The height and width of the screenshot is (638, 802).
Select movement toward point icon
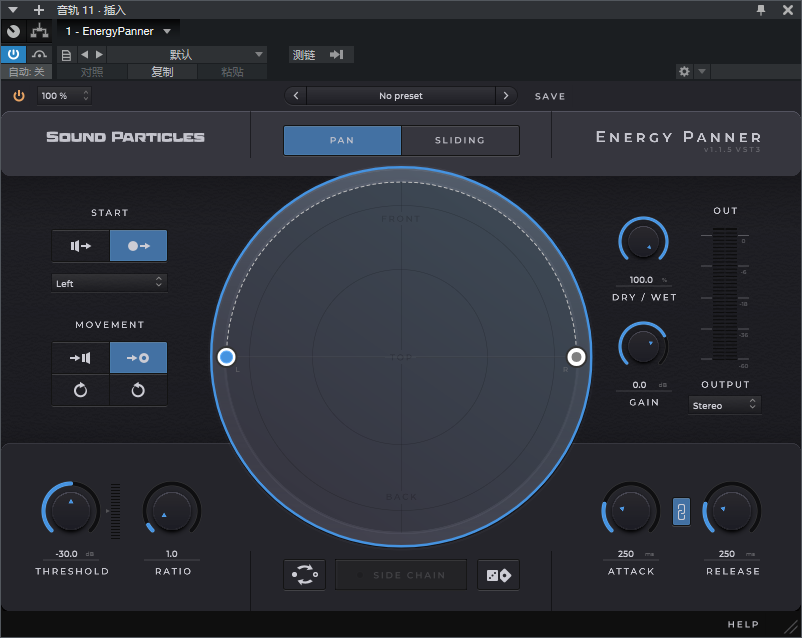(x=139, y=358)
